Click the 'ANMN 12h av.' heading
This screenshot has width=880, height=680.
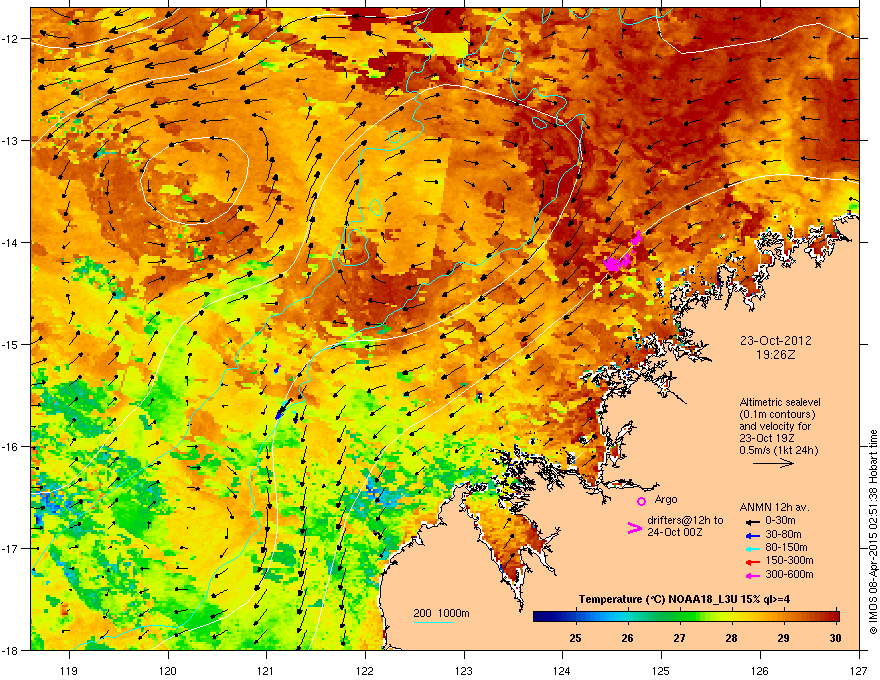pos(774,507)
